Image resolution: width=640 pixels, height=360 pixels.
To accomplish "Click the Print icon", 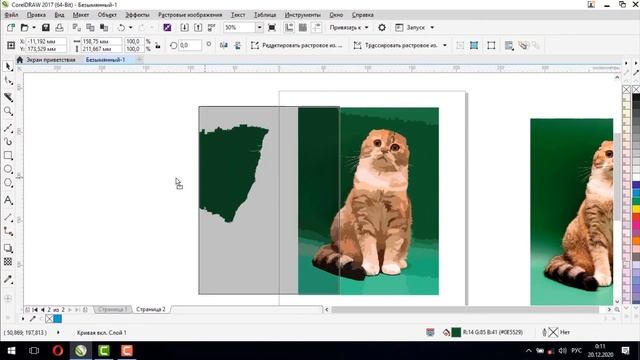I will (59, 27).
